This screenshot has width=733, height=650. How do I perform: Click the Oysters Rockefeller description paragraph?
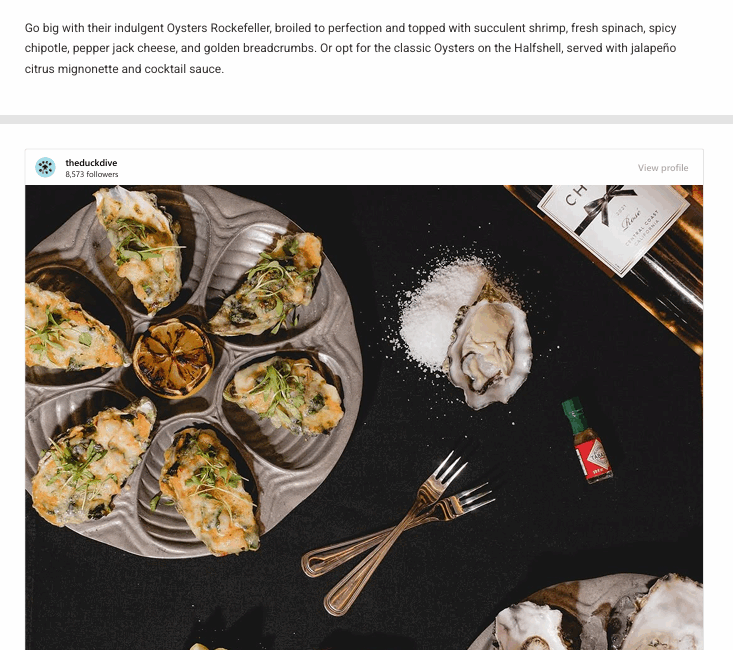351,48
